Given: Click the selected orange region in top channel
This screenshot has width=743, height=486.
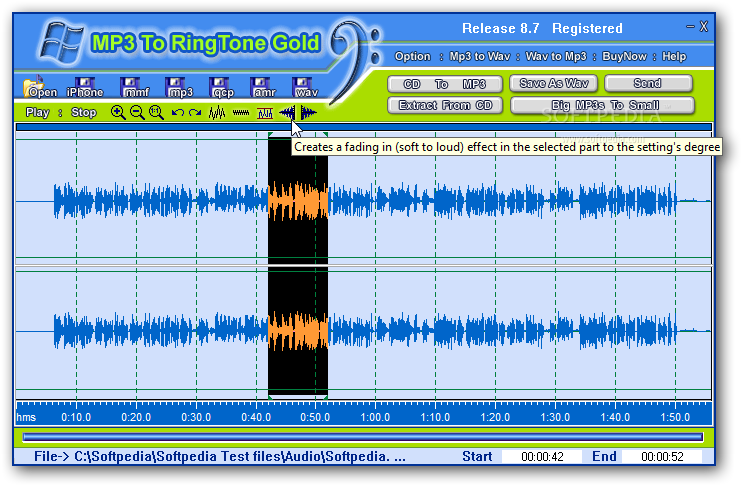Looking at the screenshot, I should point(298,201).
